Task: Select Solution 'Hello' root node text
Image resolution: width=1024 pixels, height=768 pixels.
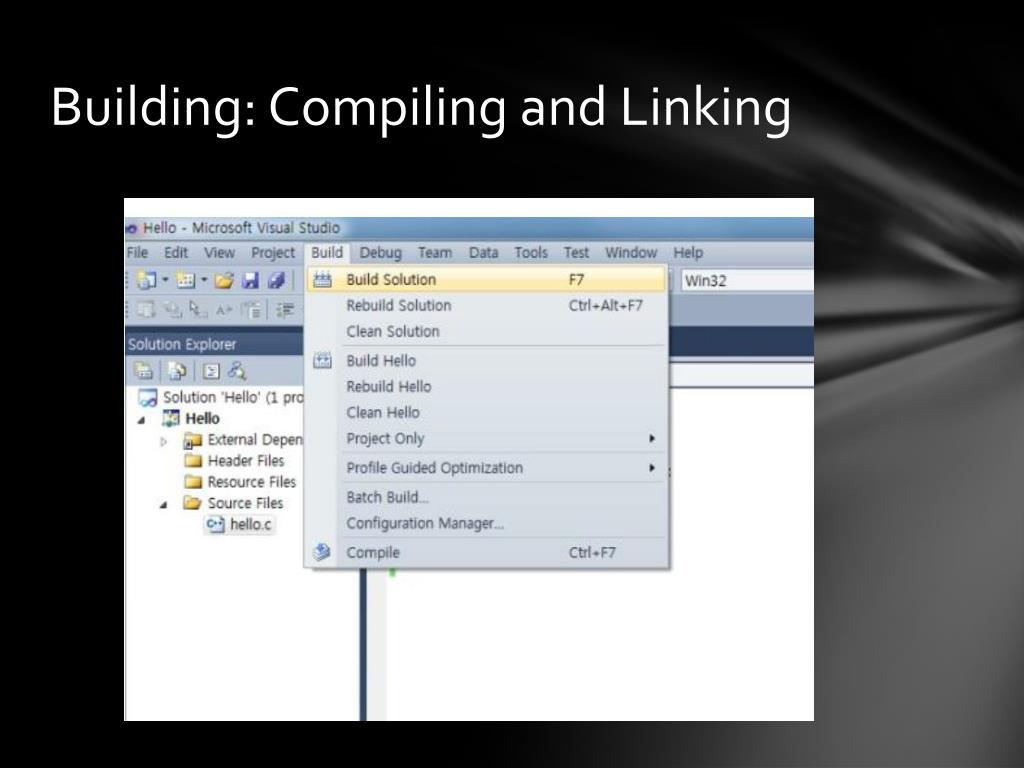Action: (x=233, y=397)
